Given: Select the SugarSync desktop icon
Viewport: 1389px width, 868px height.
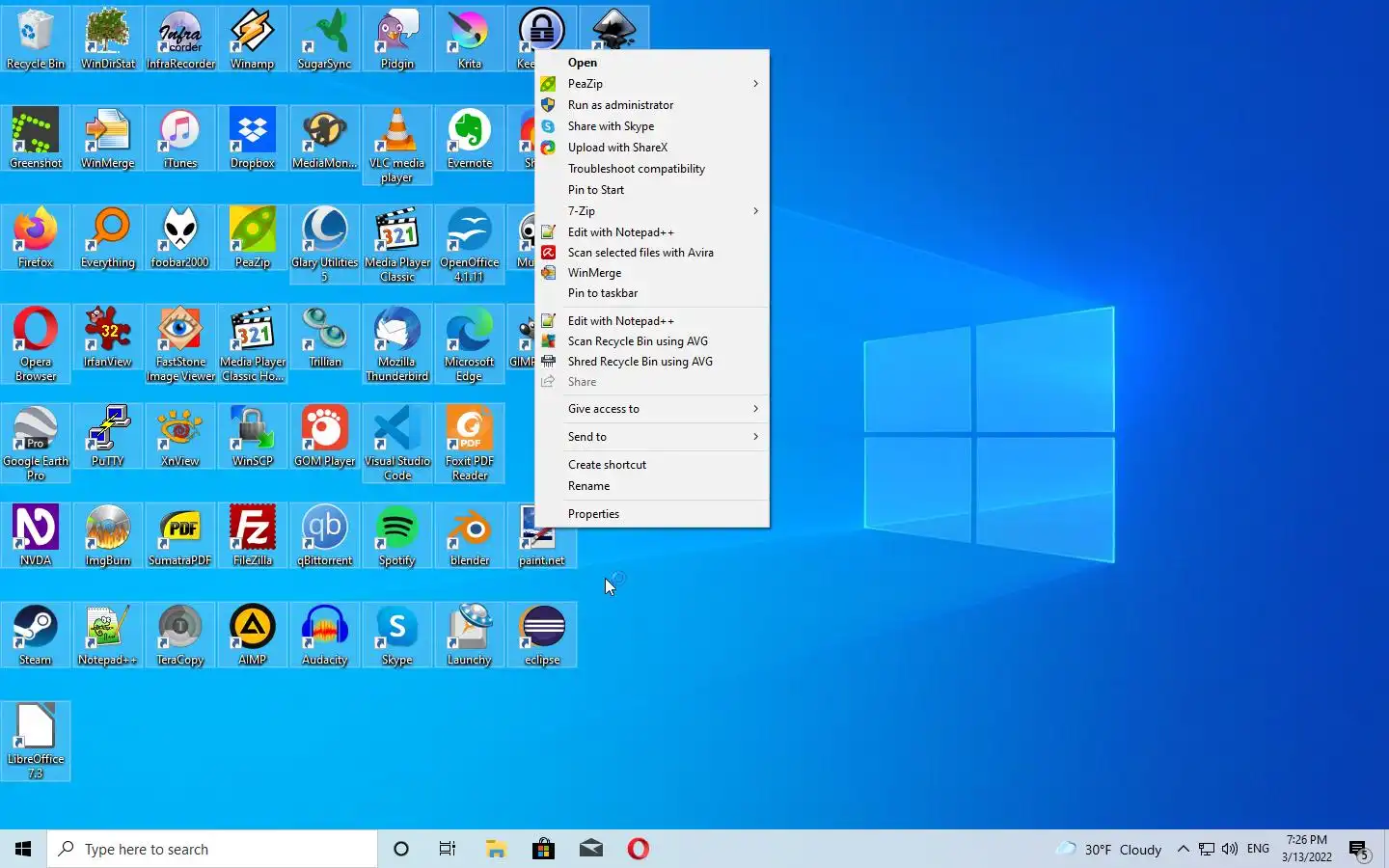Looking at the screenshot, I should point(325,40).
